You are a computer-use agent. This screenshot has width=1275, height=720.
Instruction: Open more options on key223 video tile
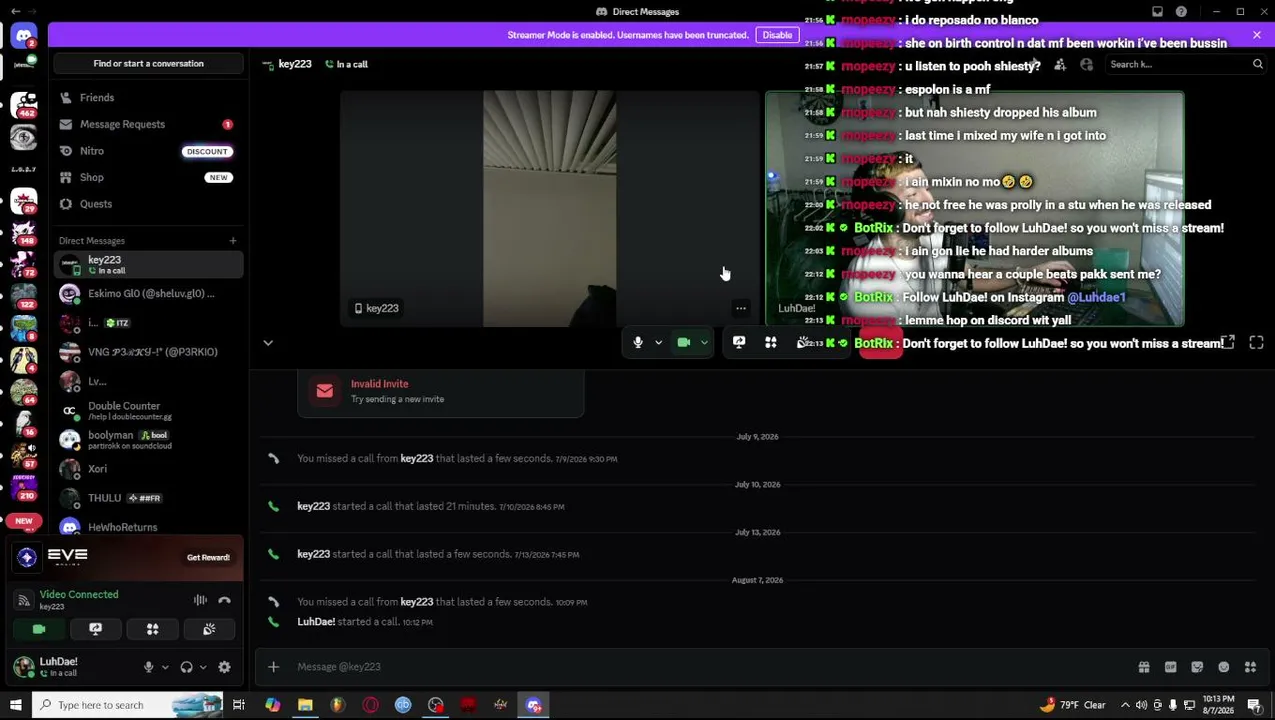(741, 308)
